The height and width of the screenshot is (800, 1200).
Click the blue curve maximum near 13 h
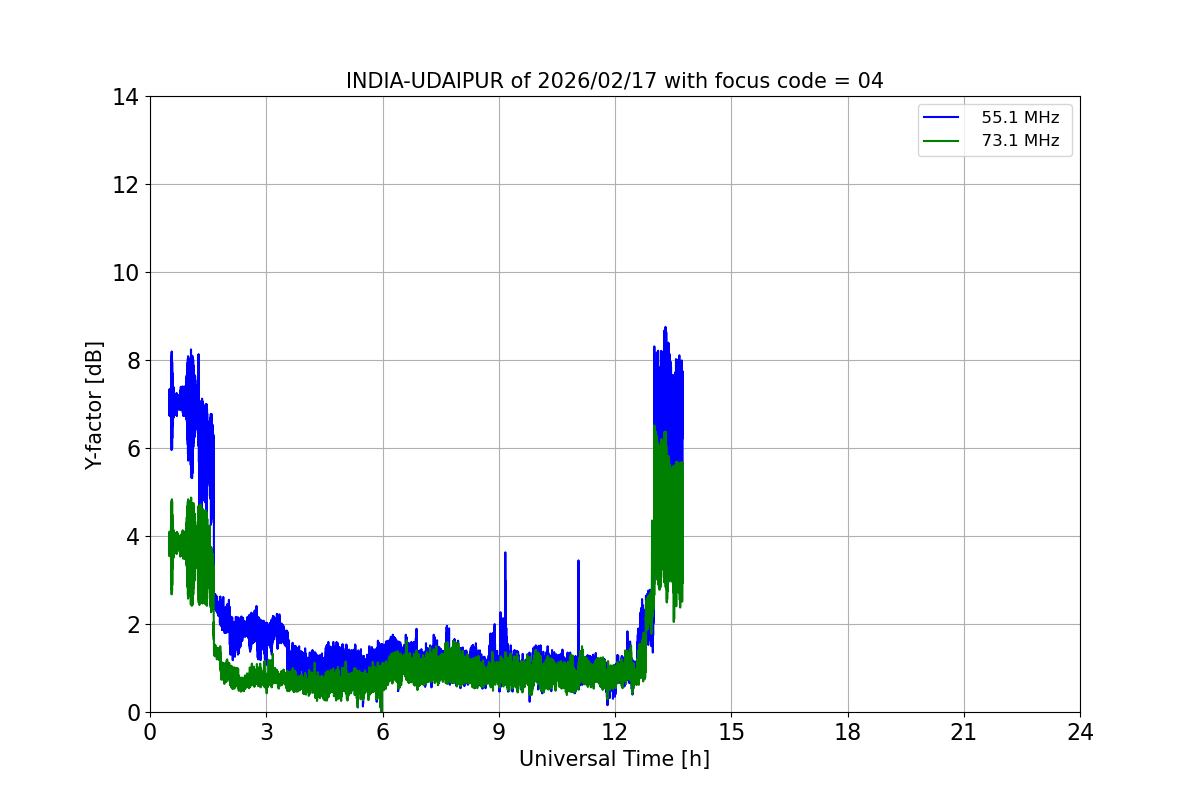coord(665,327)
